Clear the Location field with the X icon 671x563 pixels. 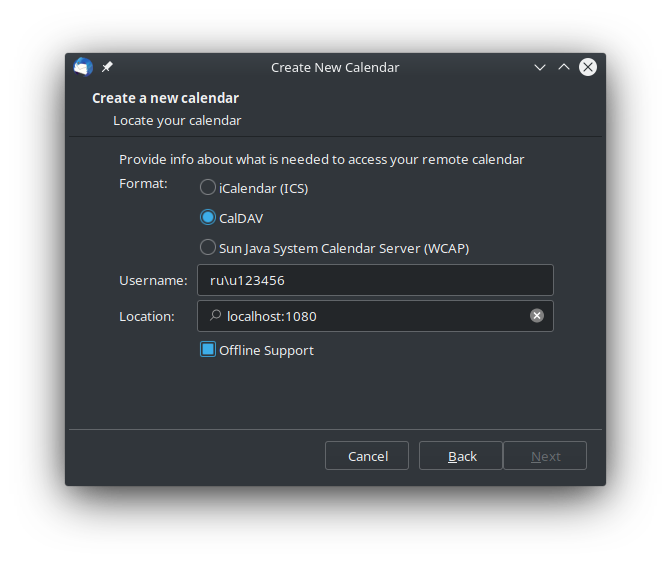[537, 316]
